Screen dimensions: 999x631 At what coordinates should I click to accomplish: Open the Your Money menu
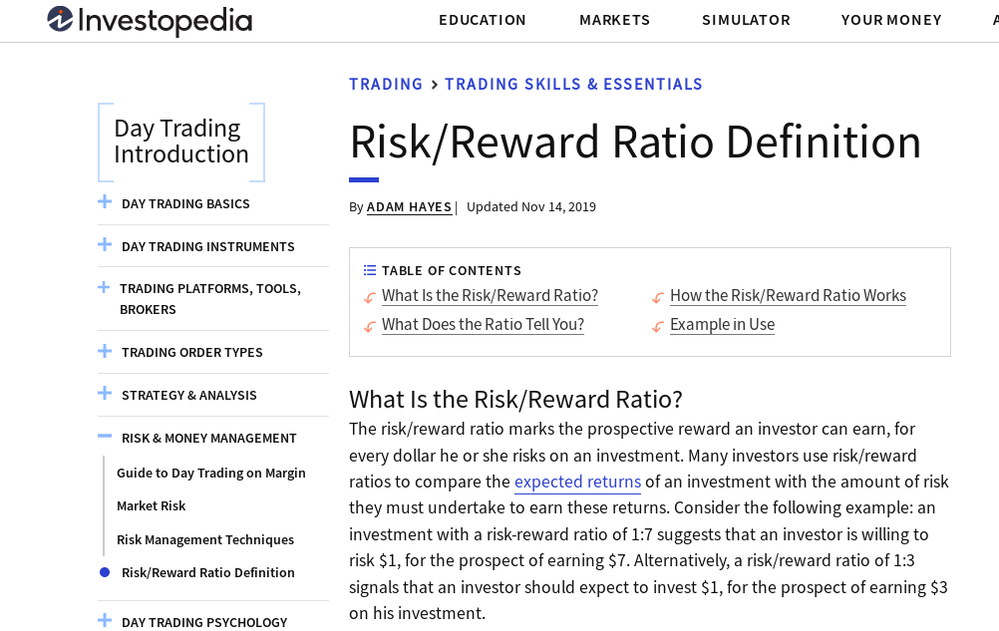pyautogui.click(x=891, y=20)
